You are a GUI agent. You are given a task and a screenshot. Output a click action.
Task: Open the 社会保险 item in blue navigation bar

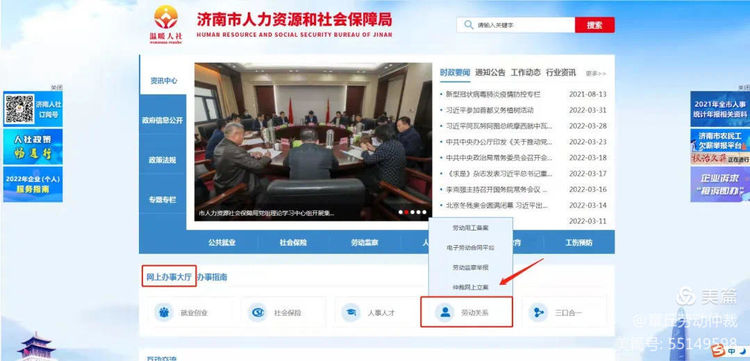(x=293, y=242)
